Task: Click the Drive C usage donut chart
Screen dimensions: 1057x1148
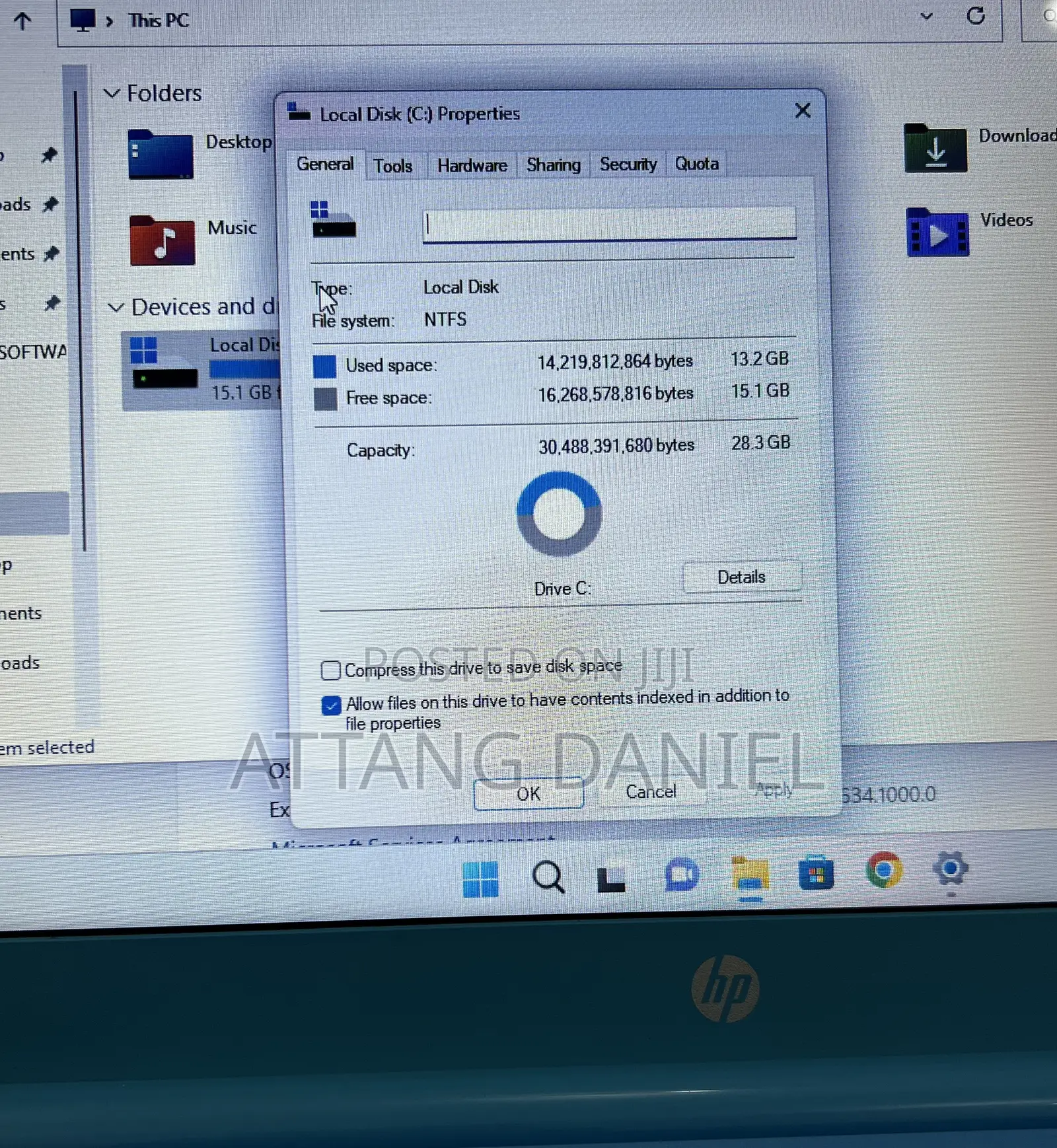Action: click(559, 514)
